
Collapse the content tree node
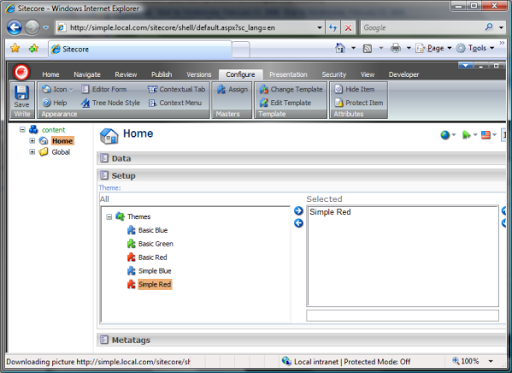(x=22, y=129)
